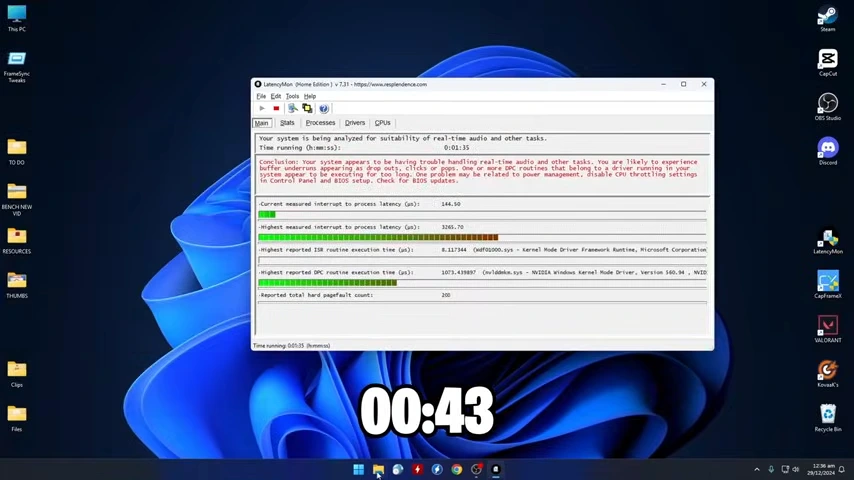Click the CapCut desktop icon
Image resolution: width=854 pixels, height=480 pixels.
[x=828, y=62]
